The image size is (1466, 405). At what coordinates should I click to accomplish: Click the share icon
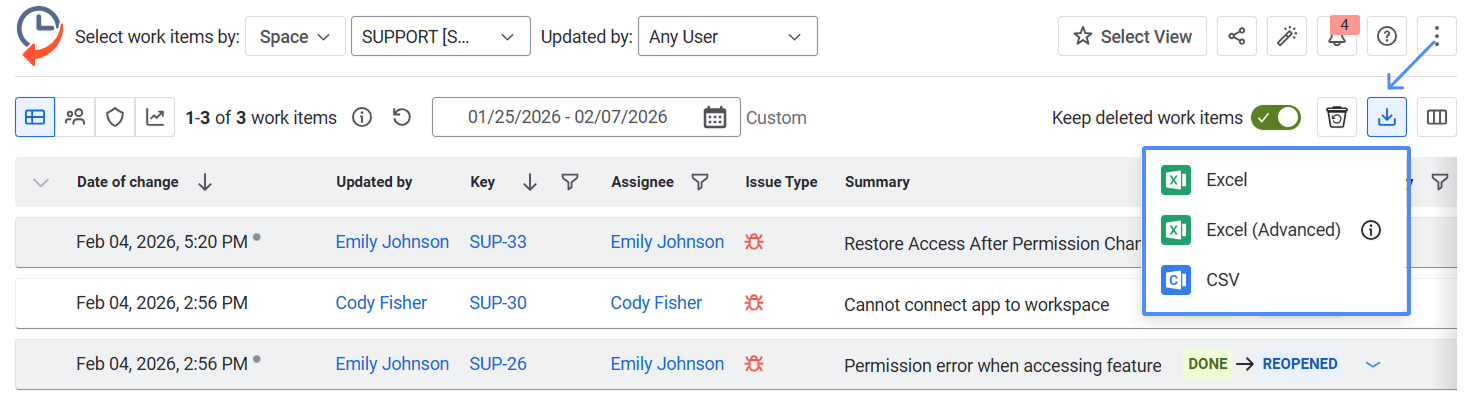pyautogui.click(x=1237, y=37)
